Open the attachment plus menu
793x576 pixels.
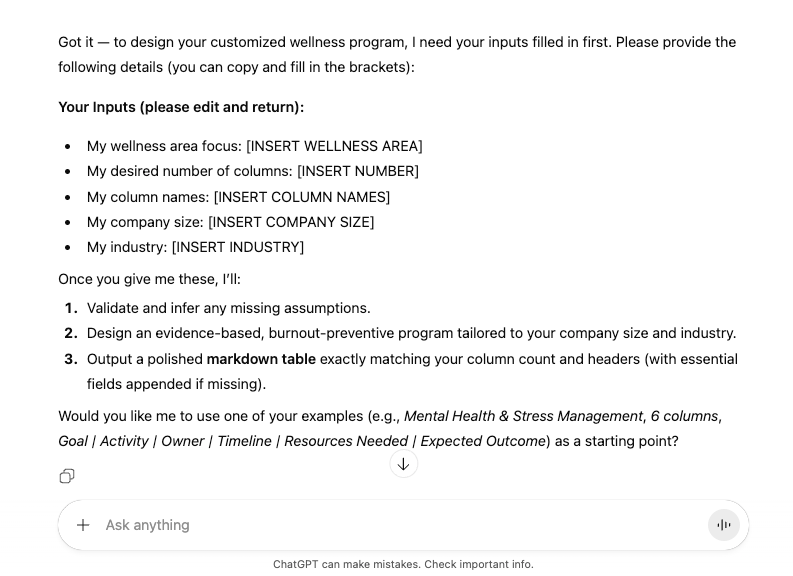pyautogui.click(x=83, y=525)
